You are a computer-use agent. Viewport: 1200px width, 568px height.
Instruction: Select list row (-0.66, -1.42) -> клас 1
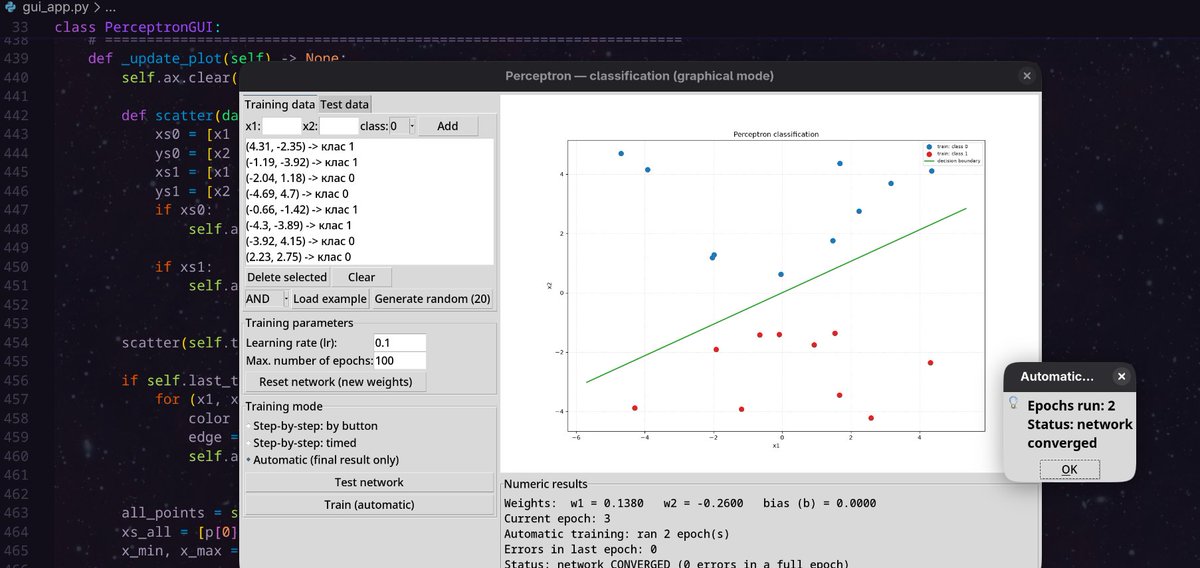[369, 210]
